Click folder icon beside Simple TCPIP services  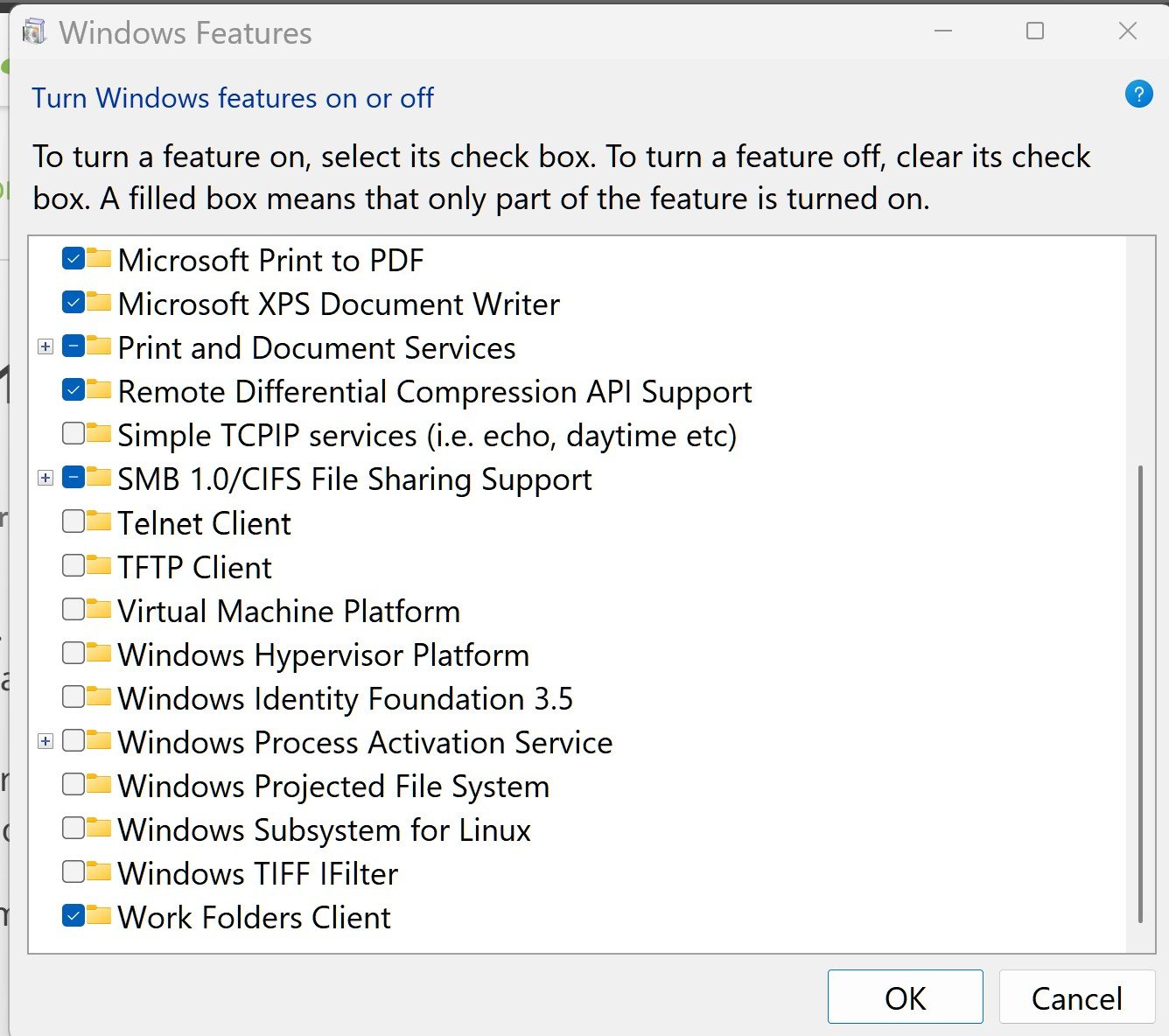(x=99, y=433)
